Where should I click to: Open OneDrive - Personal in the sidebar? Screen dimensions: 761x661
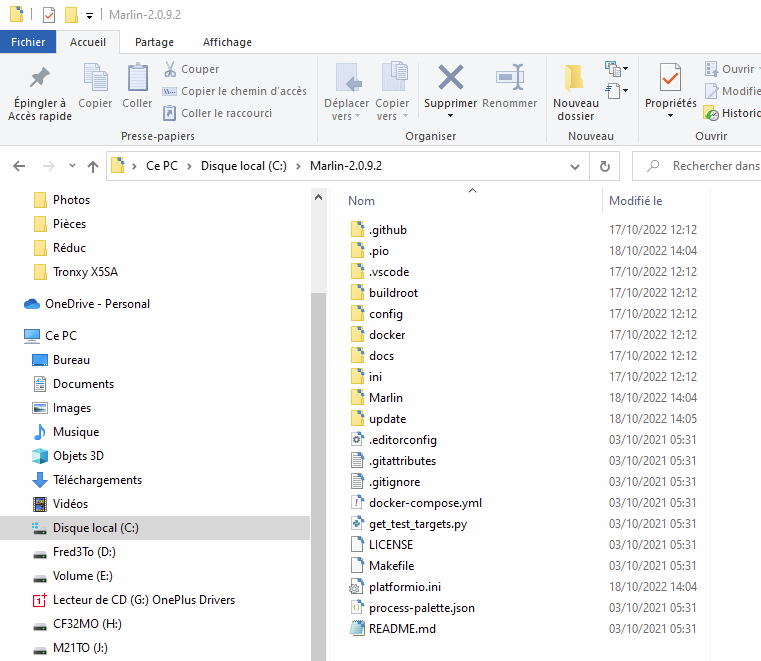(x=97, y=304)
